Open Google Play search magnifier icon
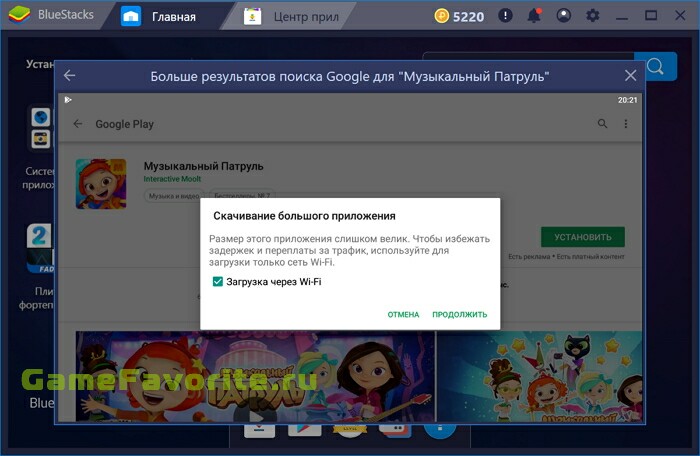The image size is (700, 456). 602,124
